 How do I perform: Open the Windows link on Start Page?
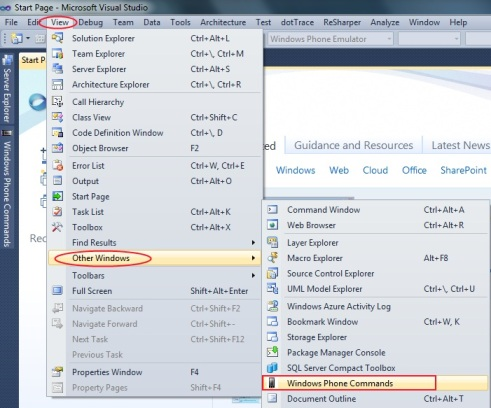295,170
